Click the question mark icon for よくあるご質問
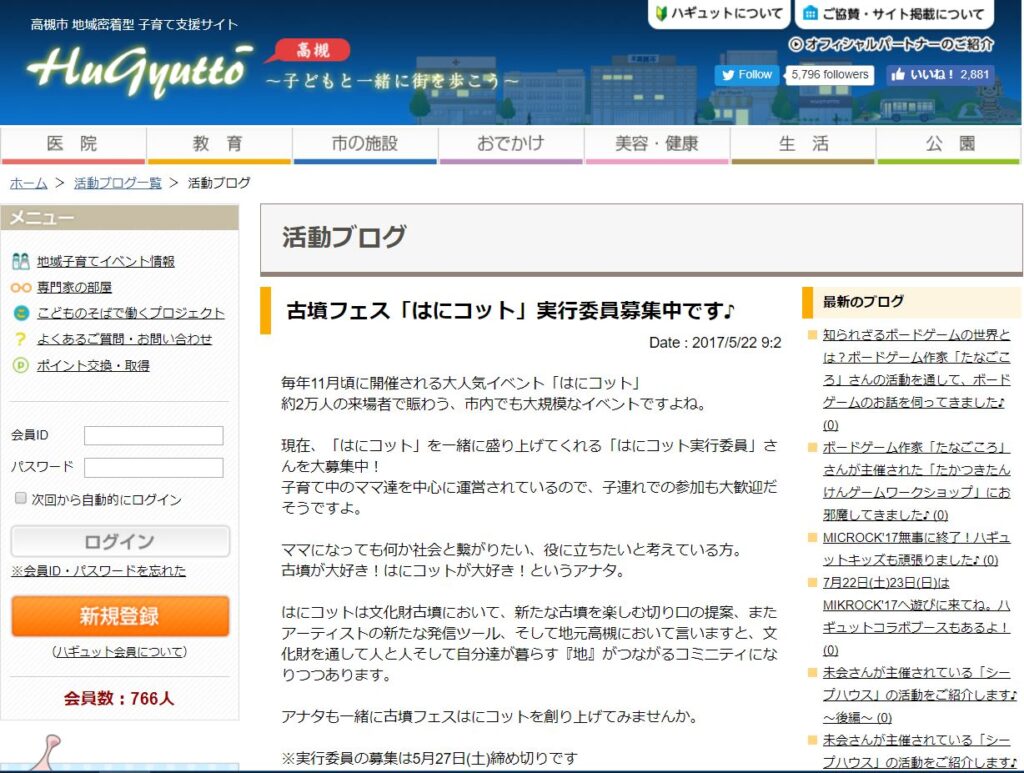Image resolution: width=1024 pixels, height=773 pixels. 20,339
